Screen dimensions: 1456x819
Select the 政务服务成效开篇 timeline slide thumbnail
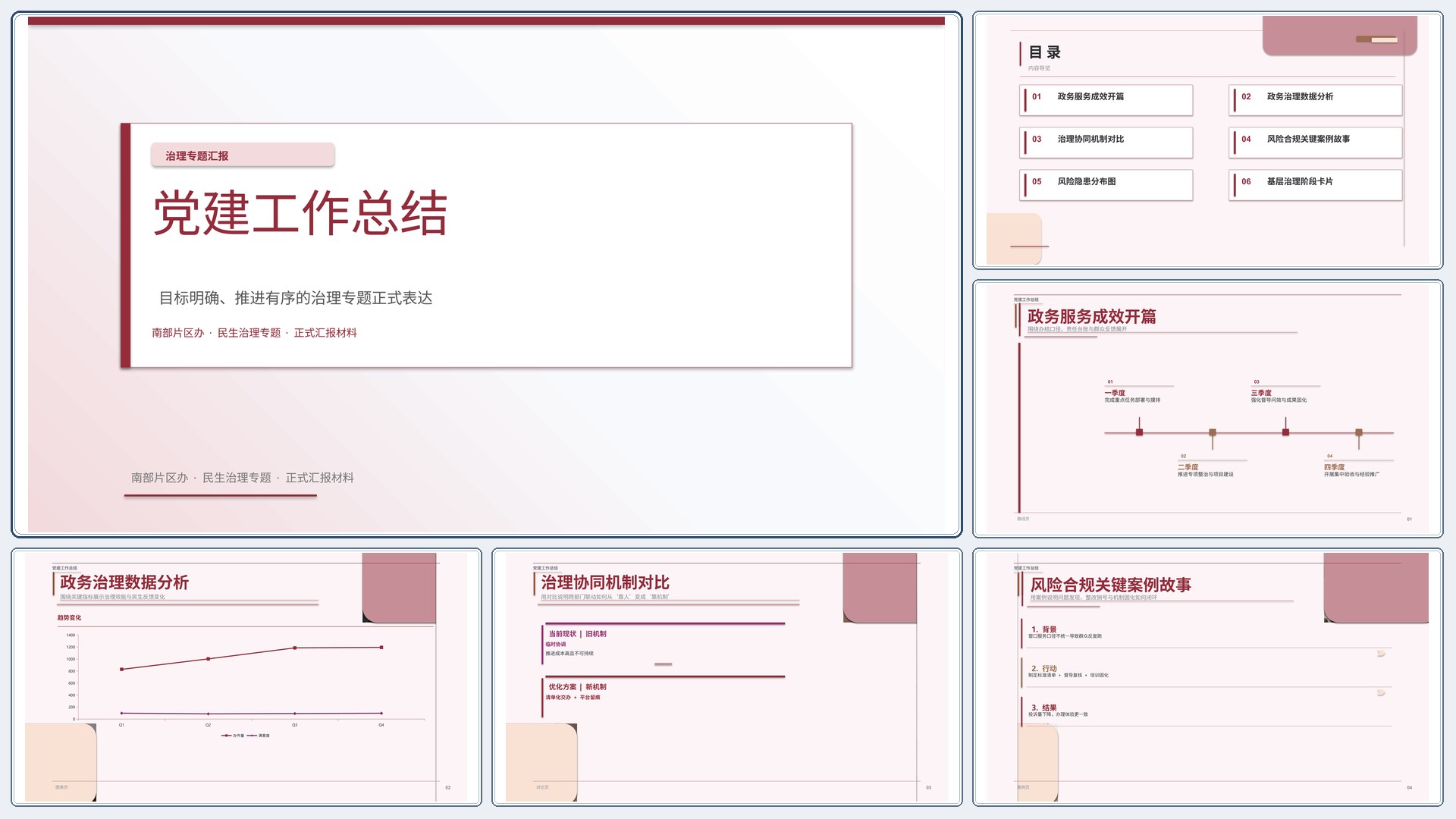[x=1207, y=409]
